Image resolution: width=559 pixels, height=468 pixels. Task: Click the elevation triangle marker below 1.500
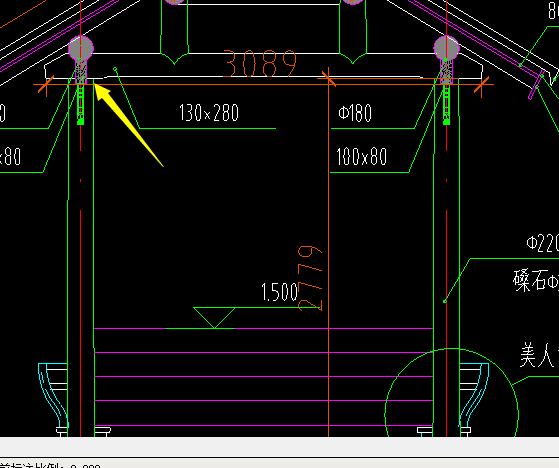[x=214, y=317]
